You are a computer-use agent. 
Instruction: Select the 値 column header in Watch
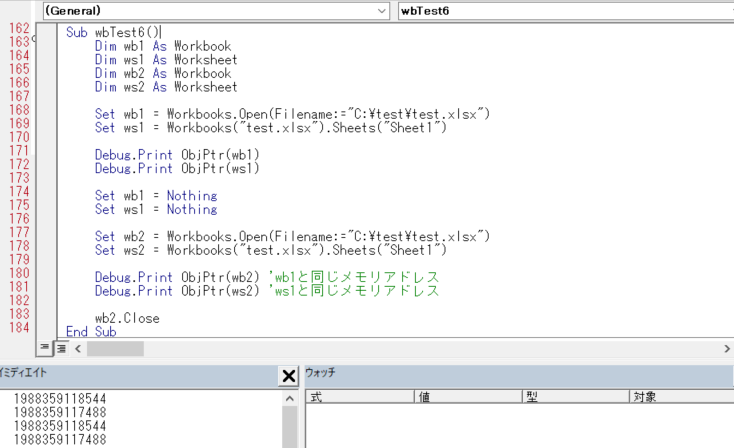(x=468, y=397)
